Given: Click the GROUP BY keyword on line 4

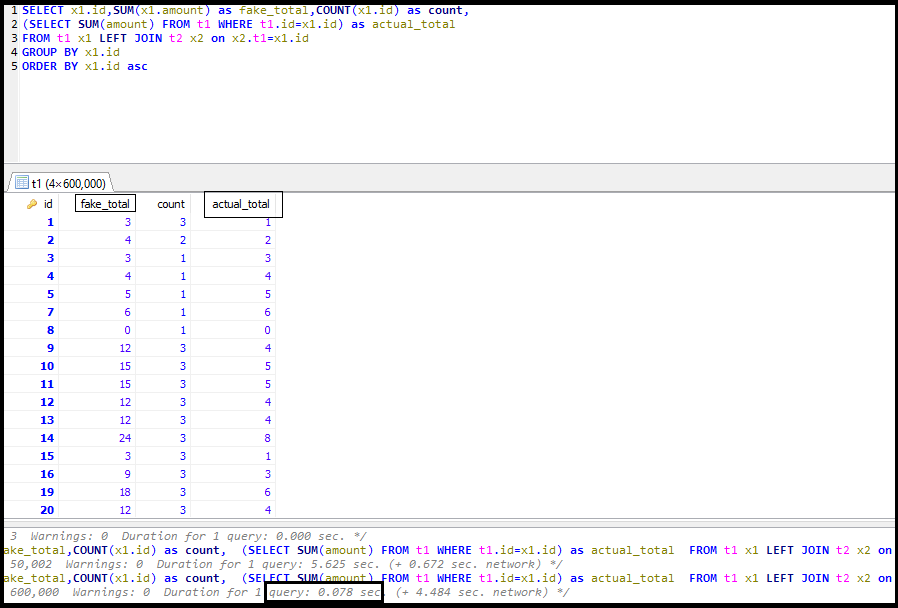Looking at the screenshot, I should click(46, 52).
